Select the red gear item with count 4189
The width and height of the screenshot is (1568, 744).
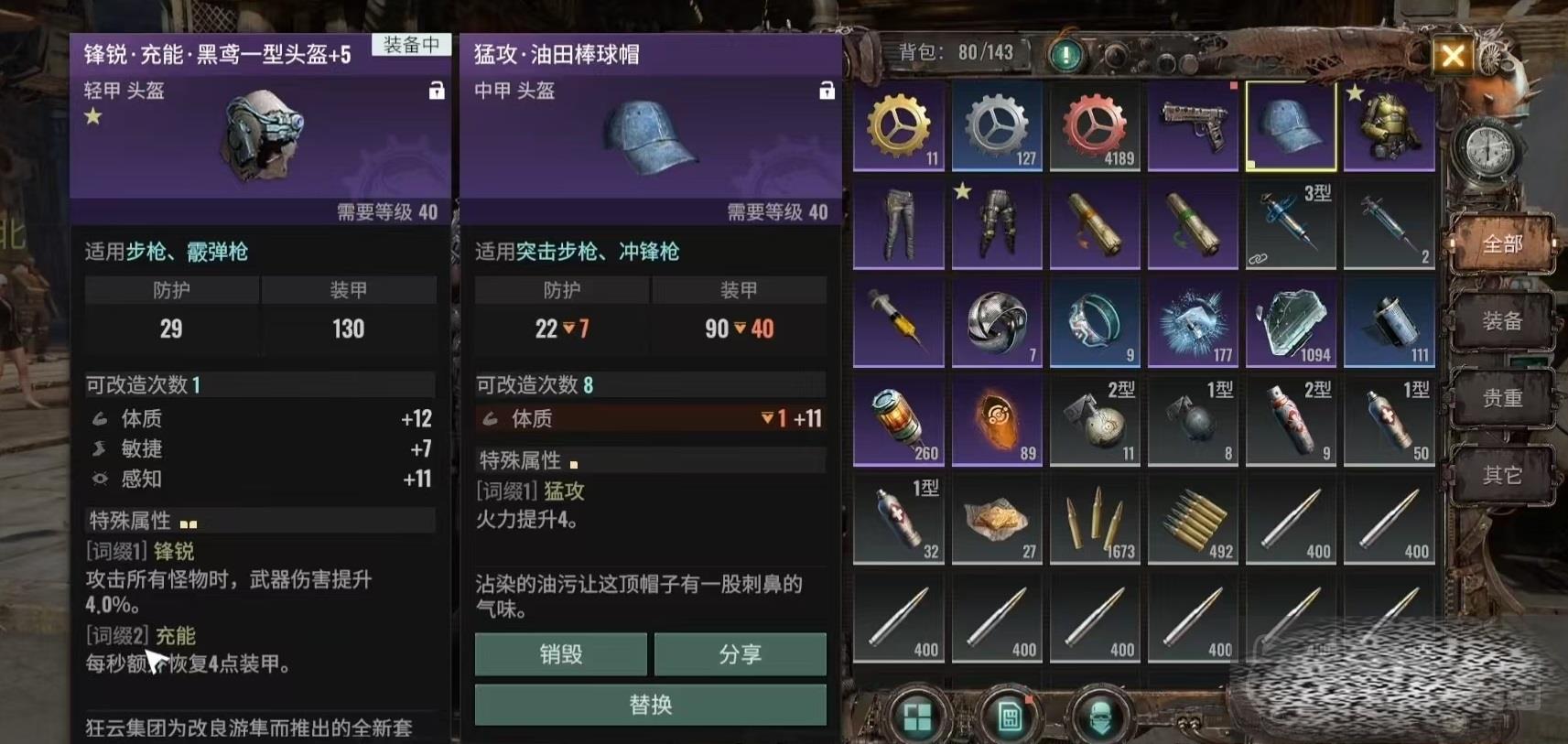click(1095, 125)
